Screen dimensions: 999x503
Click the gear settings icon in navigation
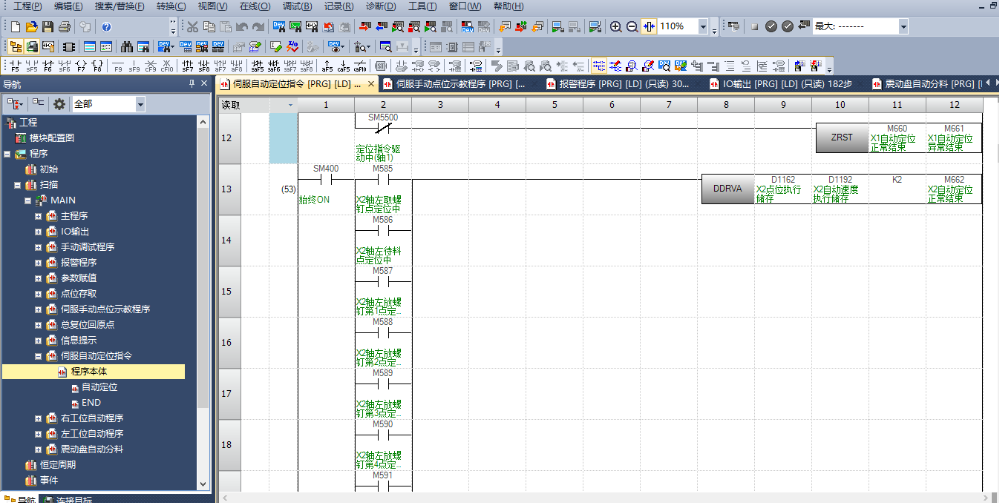[x=59, y=104]
